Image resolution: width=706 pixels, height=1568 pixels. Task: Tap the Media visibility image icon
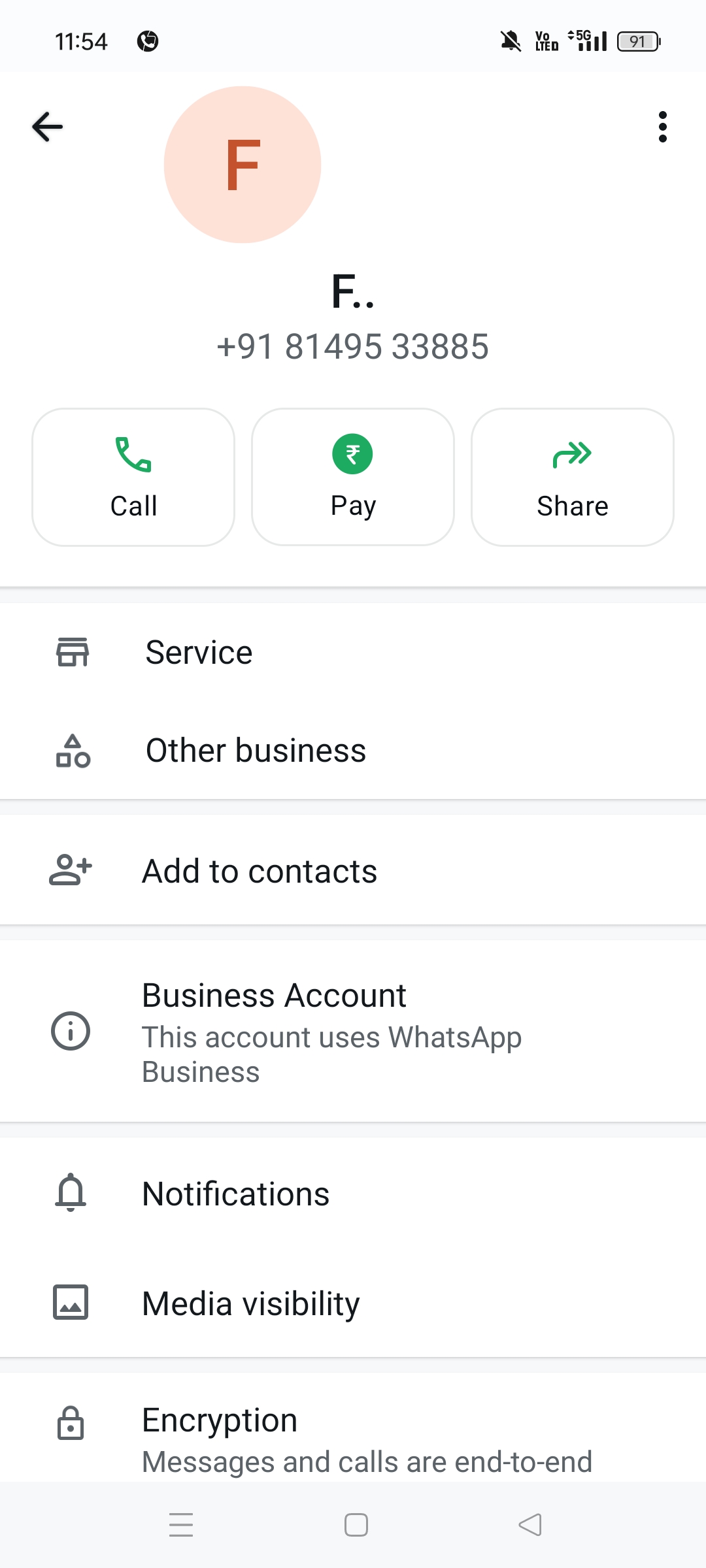tap(71, 1303)
